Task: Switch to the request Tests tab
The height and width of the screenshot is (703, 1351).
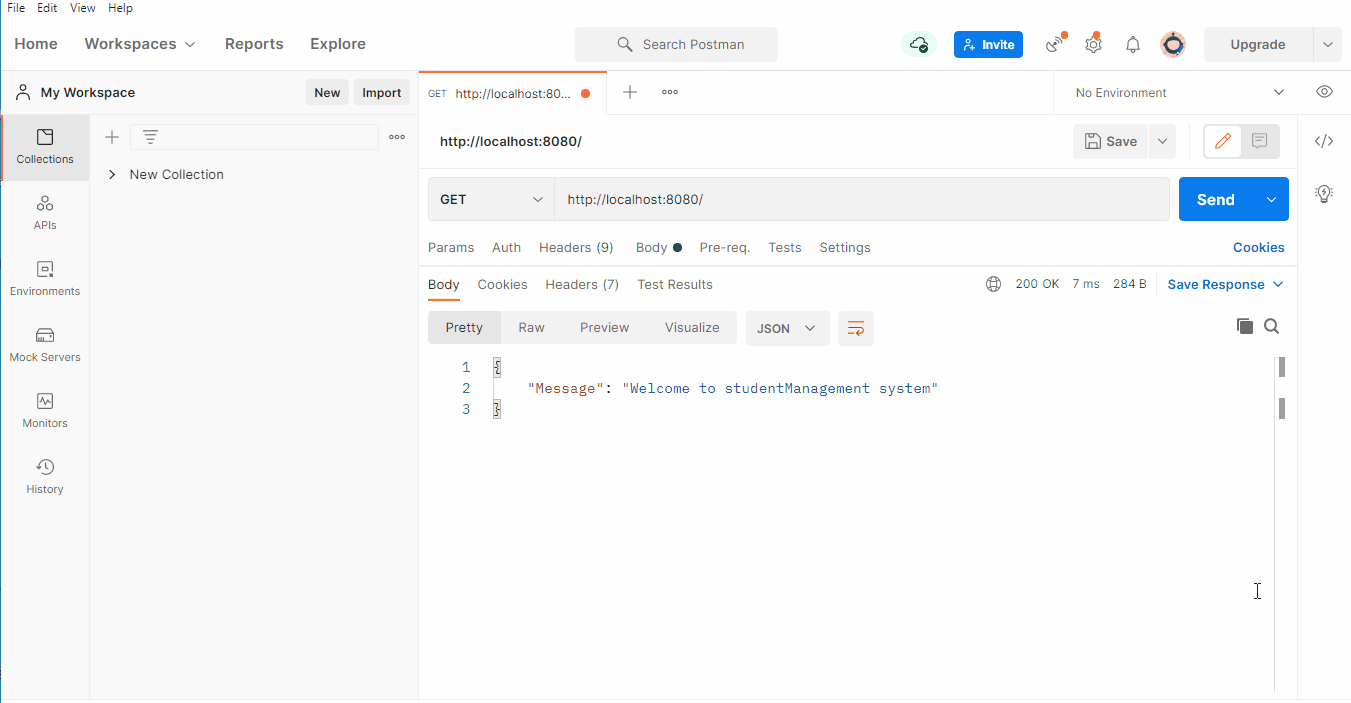Action: click(x=785, y=247)
